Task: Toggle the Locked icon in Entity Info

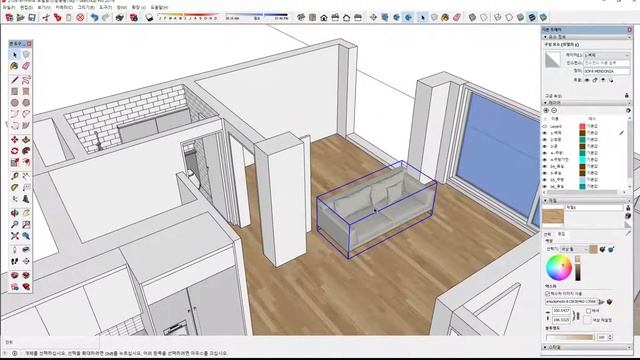Action: [595, 80]
